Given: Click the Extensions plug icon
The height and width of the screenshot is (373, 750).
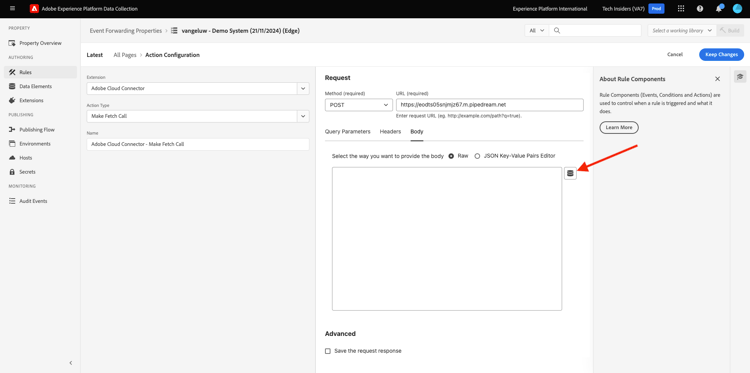Looking at the screenshot, I should click(12, 100).
